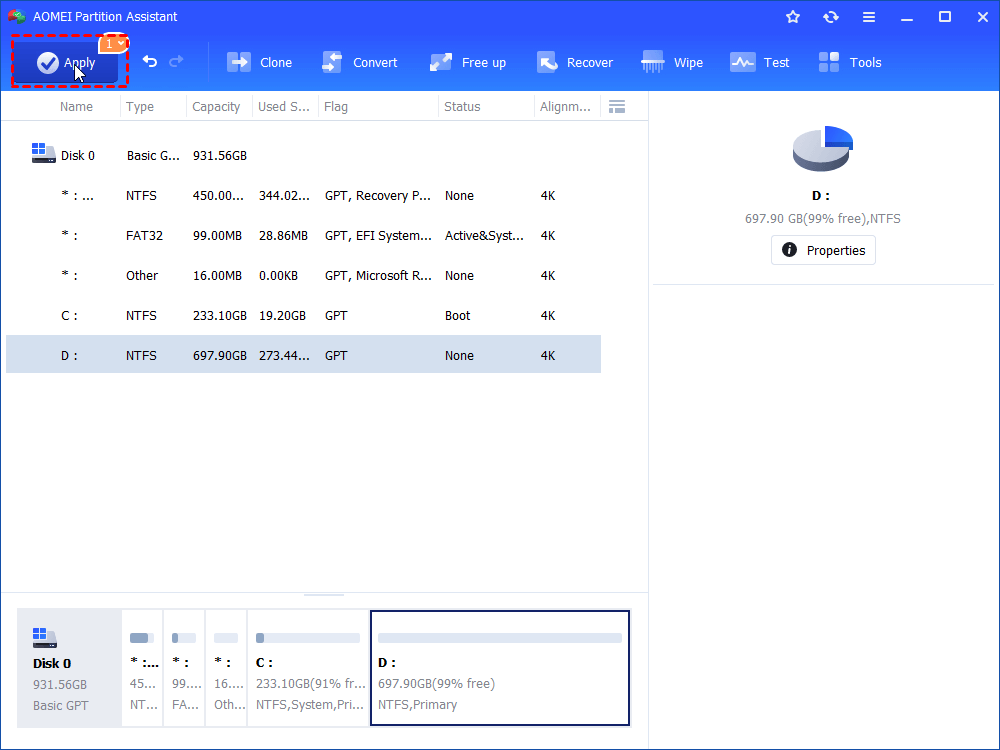The image size is (1000, 750).
Task: Click the refresh icon in title bar
Action: 831,17
